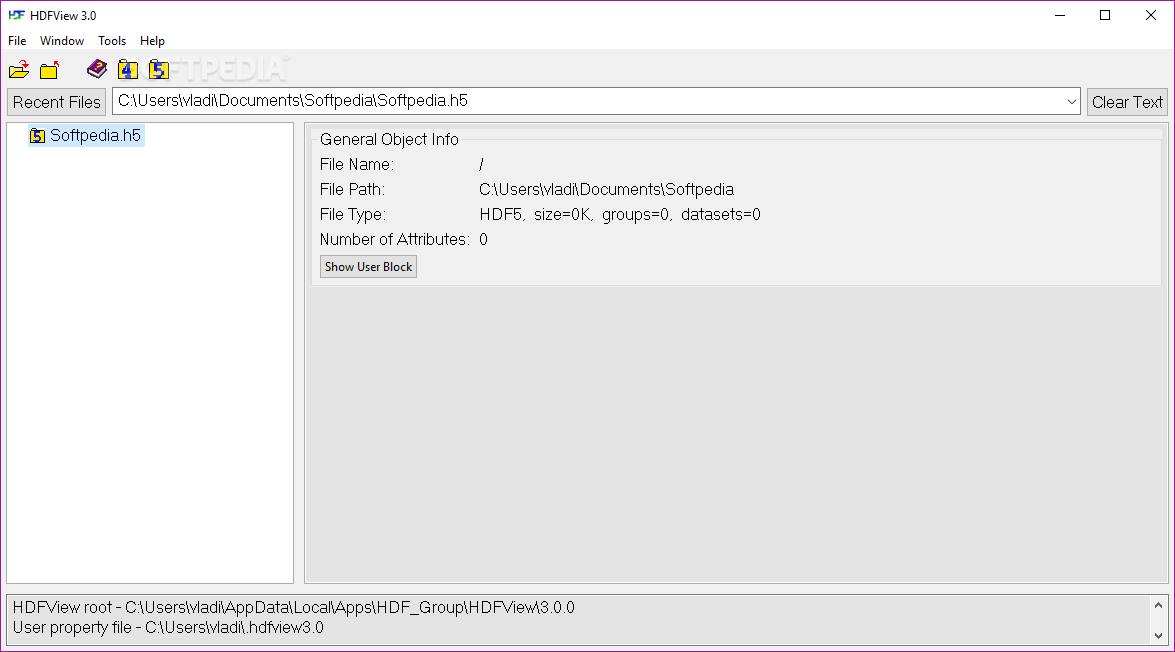Click the Open file toolbar icon
1175x652 pixels.
click(19, 70)
